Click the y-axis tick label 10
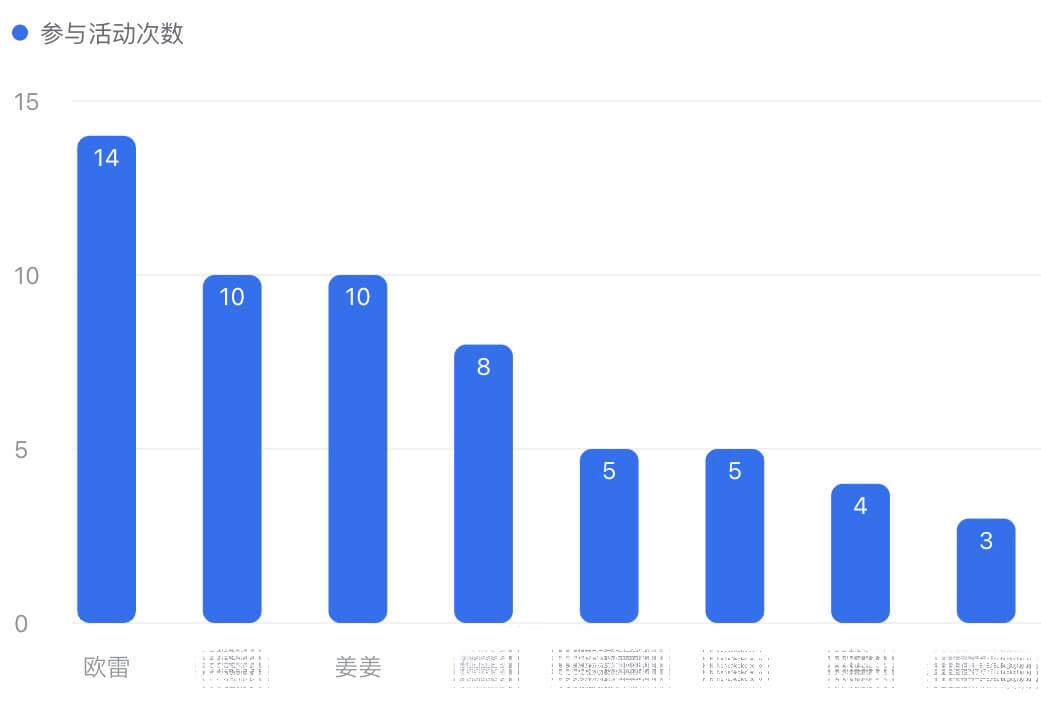This screenshot has height=714, width=1041. click(26, 276)
